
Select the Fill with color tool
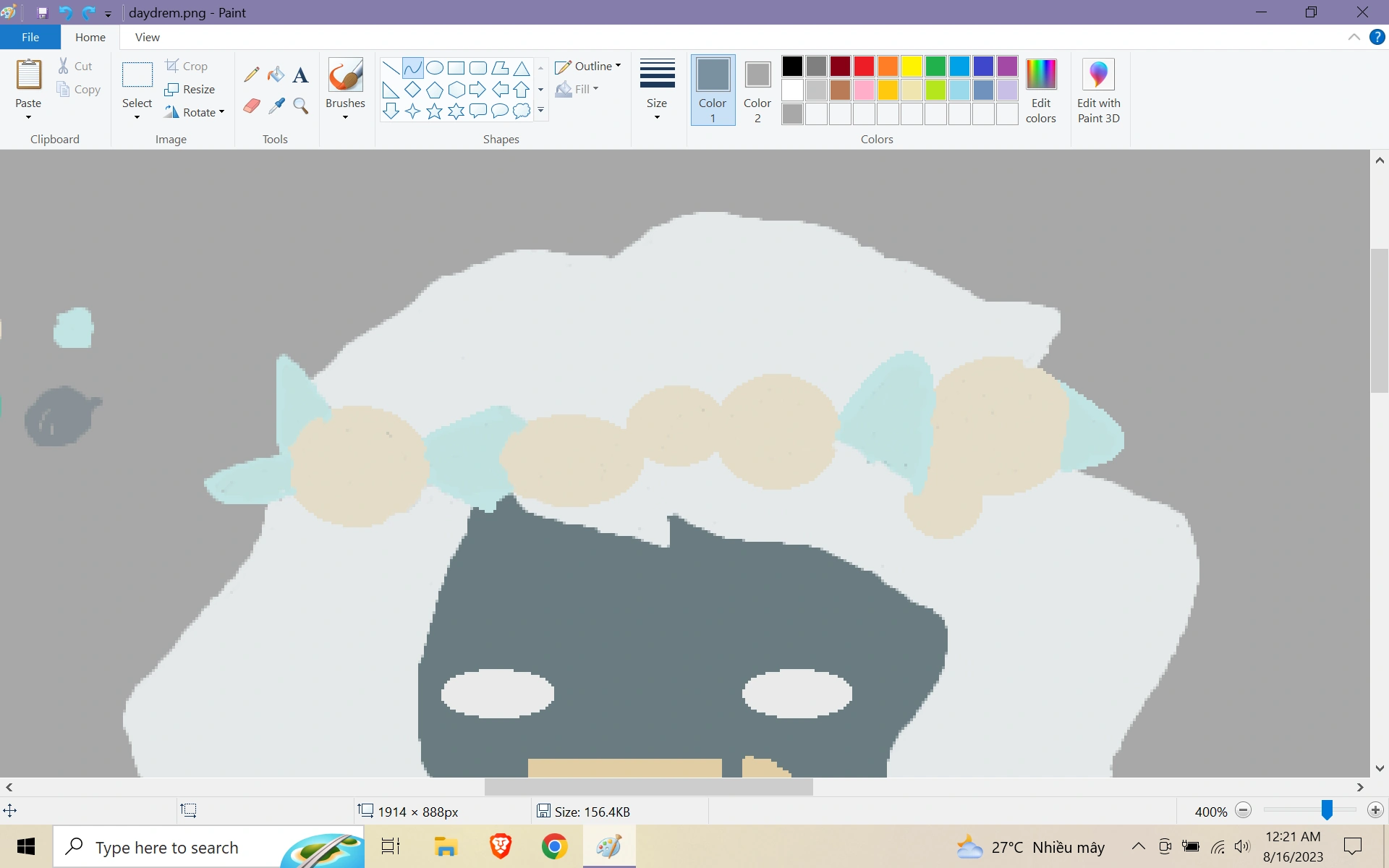point(276,74)
